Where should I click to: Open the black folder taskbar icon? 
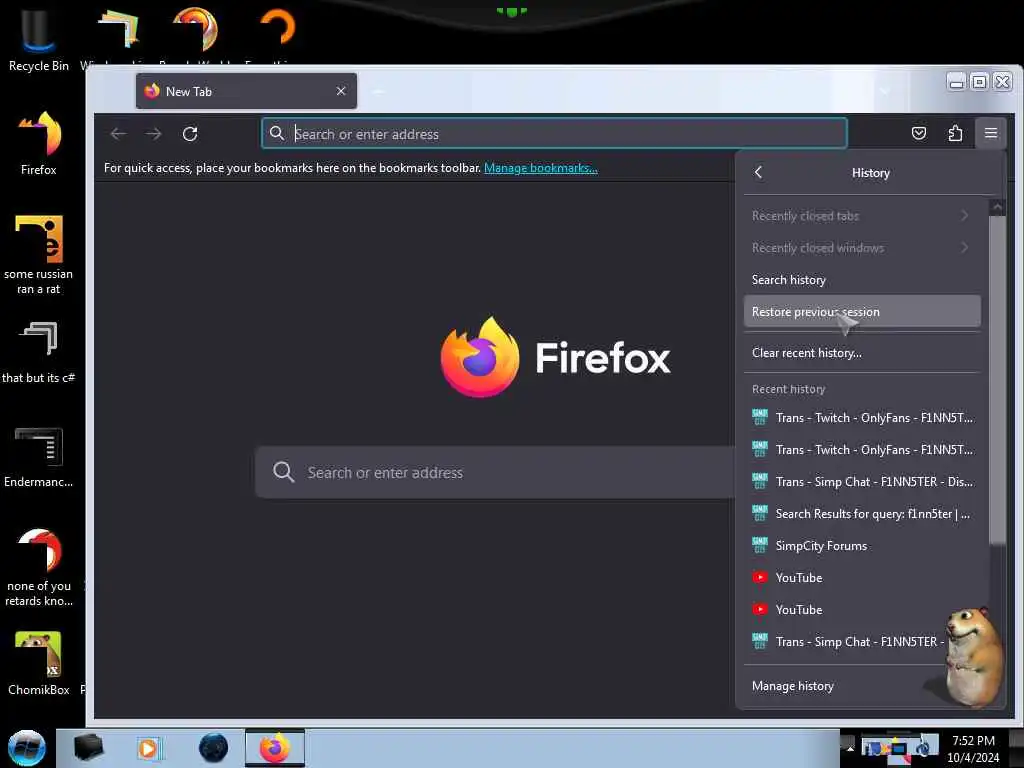click(x=89, y=748)
